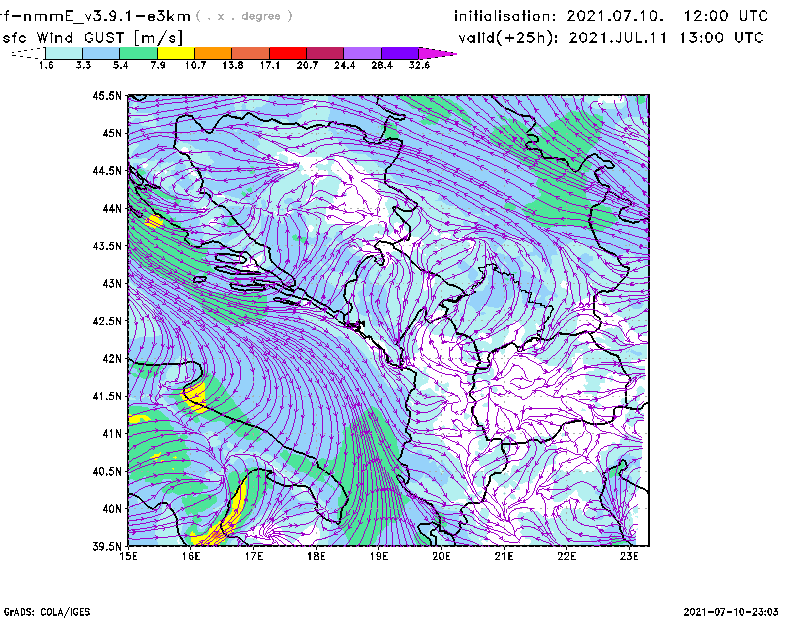The width and height of the screenshot is (800, 618).
Task: Click the orange 10.7–13.8 legend swatch
Action: 213,53
